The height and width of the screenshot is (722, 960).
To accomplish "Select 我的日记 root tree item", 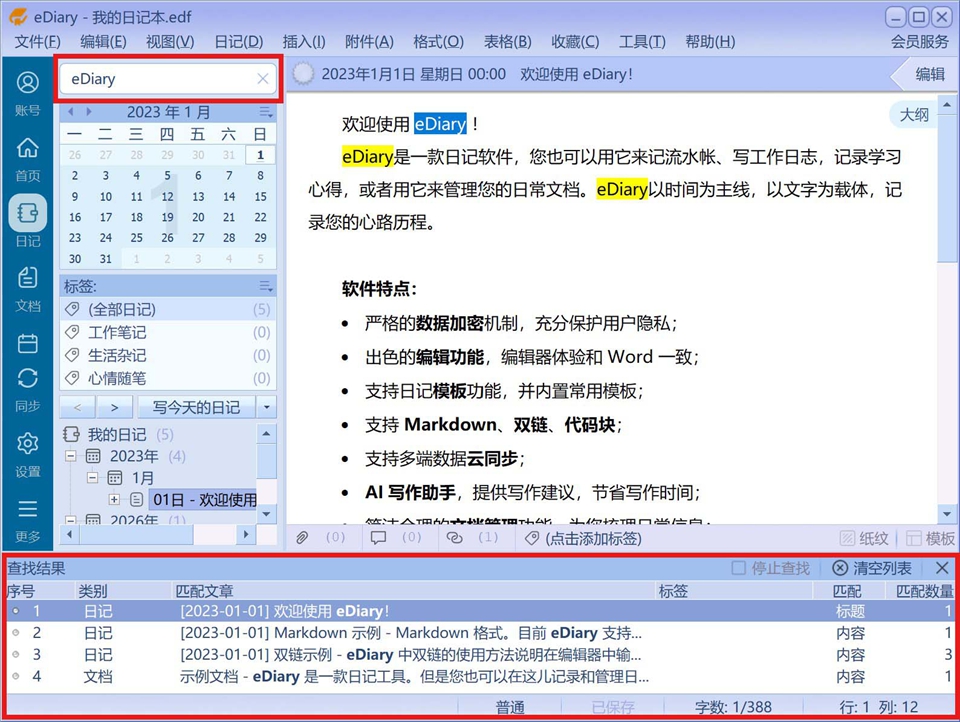I will pyautogui.click(x=118, y=435).
